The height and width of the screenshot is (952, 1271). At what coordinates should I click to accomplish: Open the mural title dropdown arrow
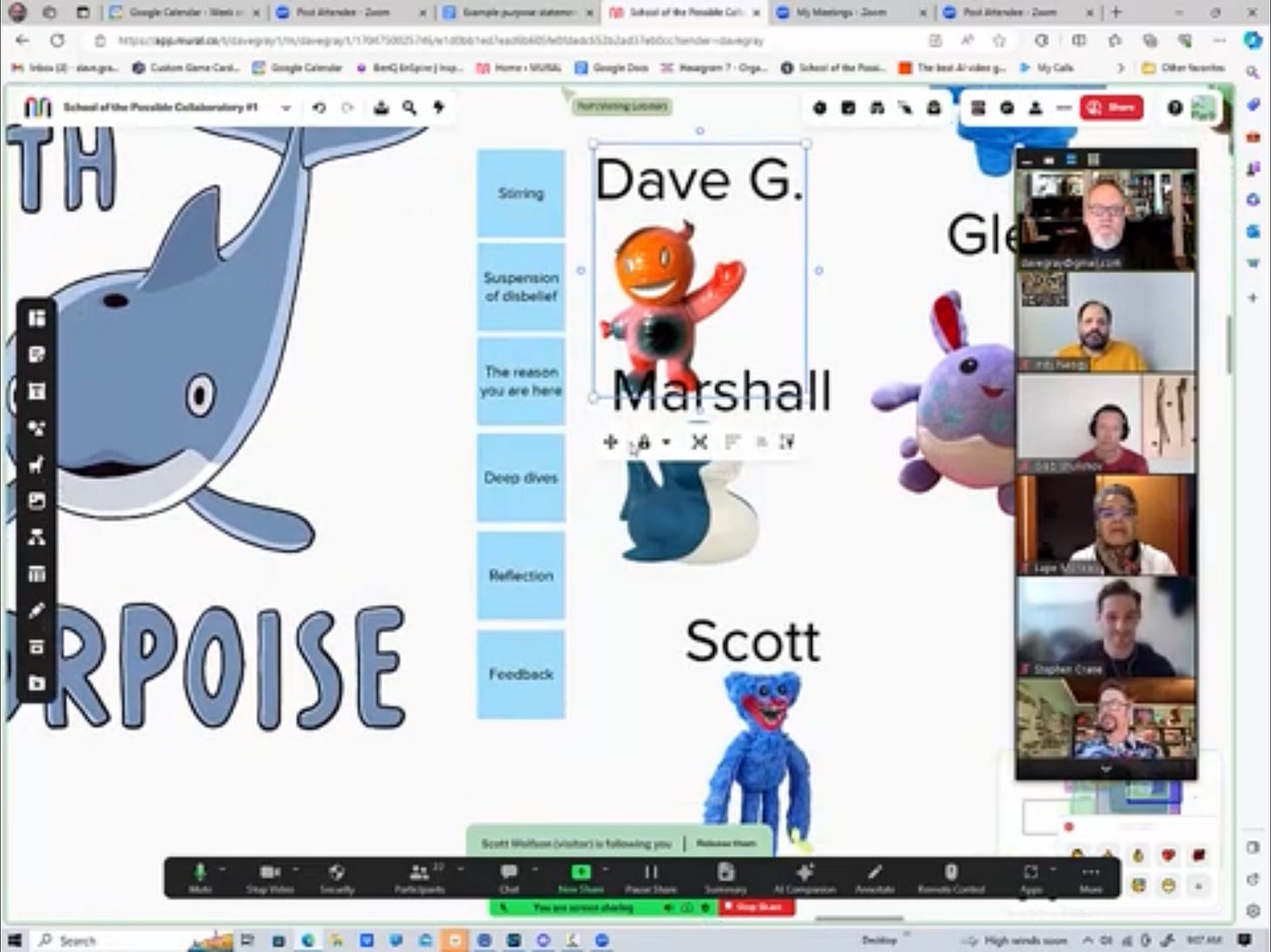(x=285, y=108)
